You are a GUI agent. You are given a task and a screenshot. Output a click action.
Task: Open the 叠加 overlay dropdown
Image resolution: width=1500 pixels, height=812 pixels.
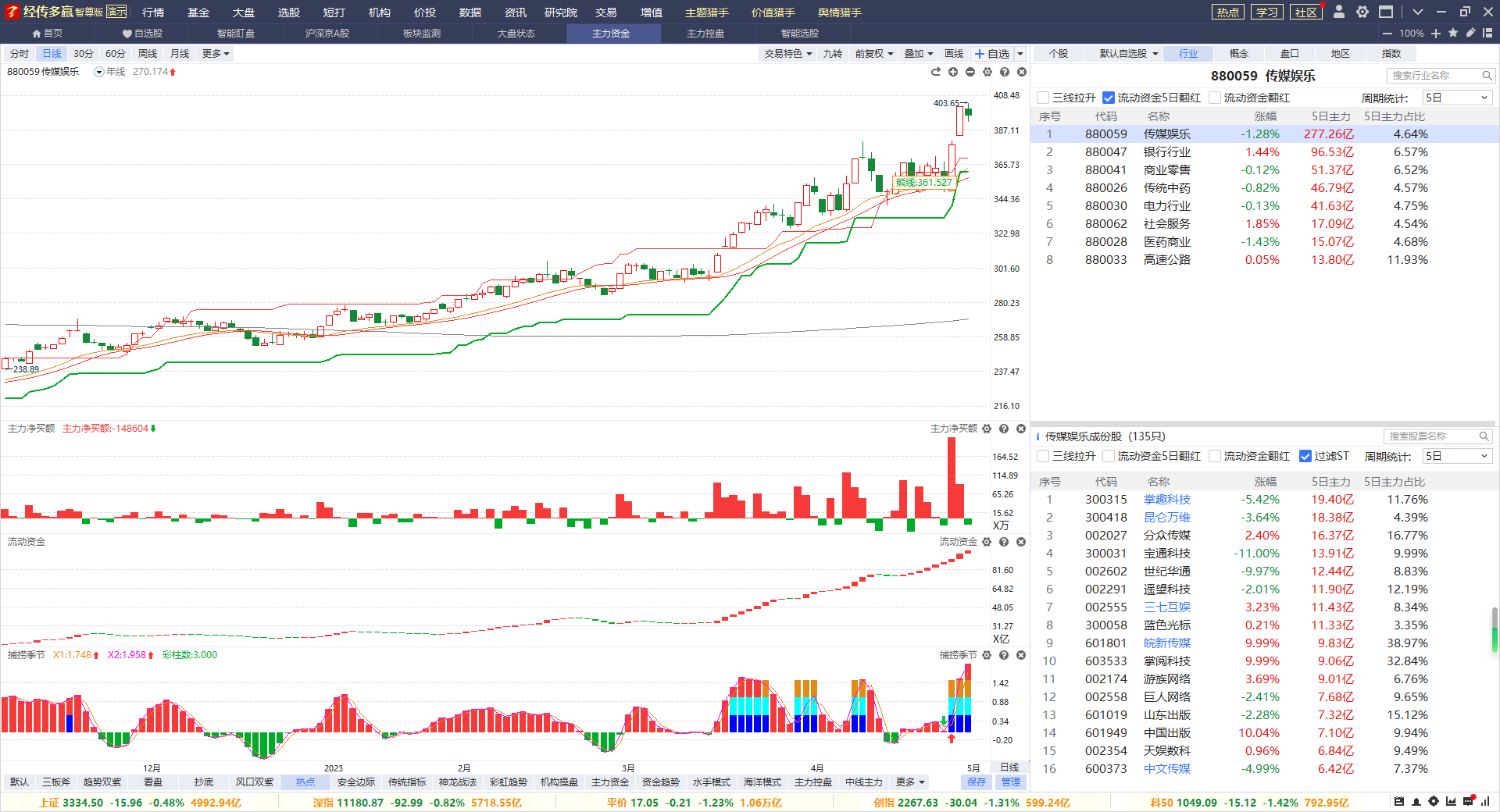pos(919,54)
